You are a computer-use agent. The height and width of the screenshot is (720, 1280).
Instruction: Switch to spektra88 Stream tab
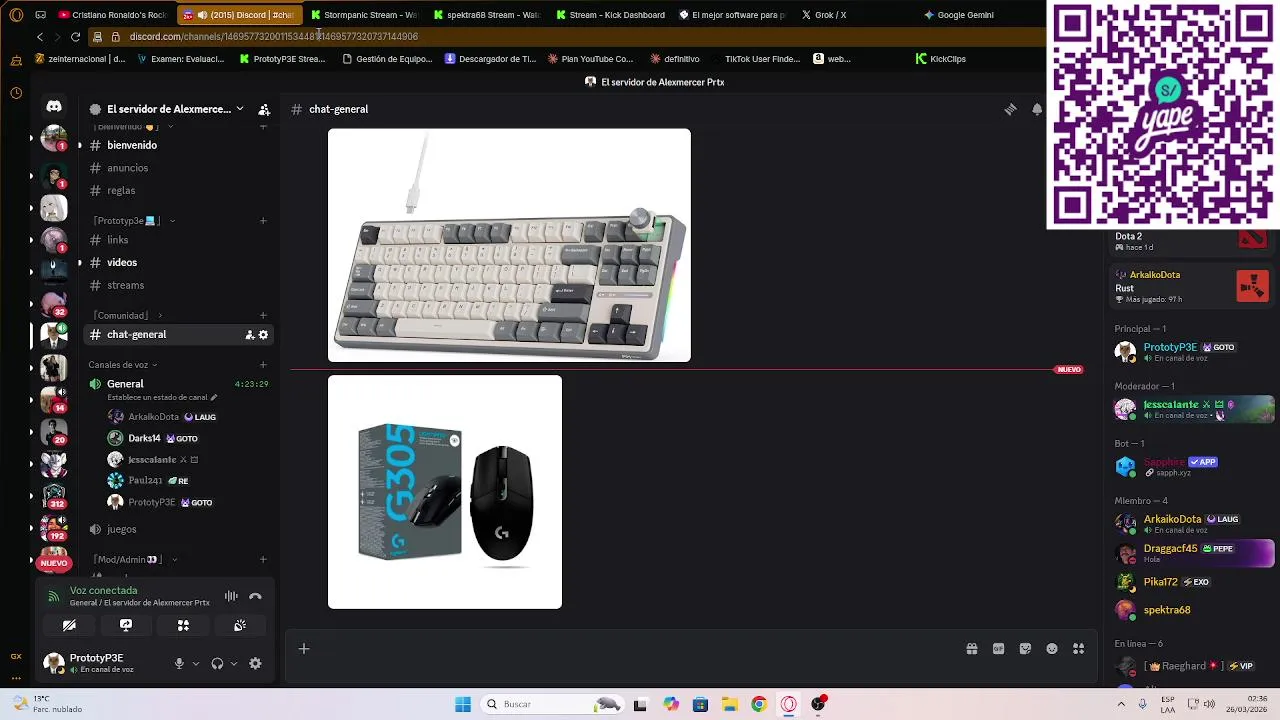click(x=486, y=15)
